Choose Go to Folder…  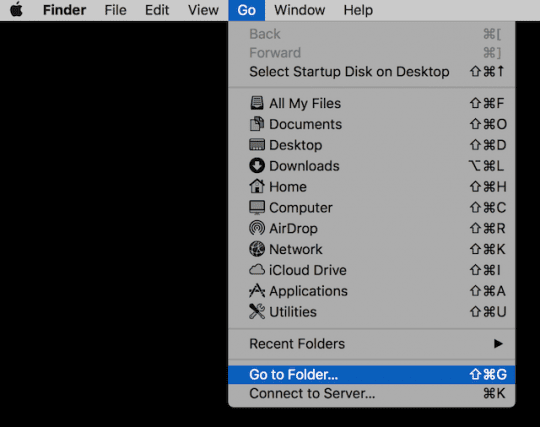point(372,375)
